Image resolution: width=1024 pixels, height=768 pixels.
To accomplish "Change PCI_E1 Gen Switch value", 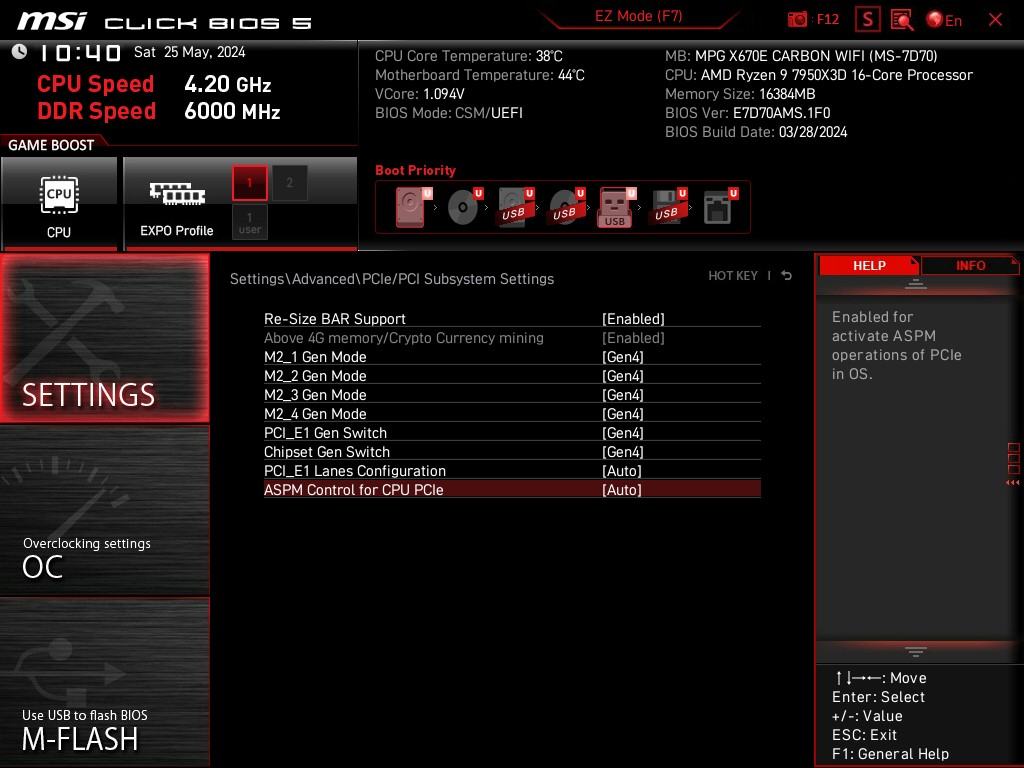I will [622, 432].
